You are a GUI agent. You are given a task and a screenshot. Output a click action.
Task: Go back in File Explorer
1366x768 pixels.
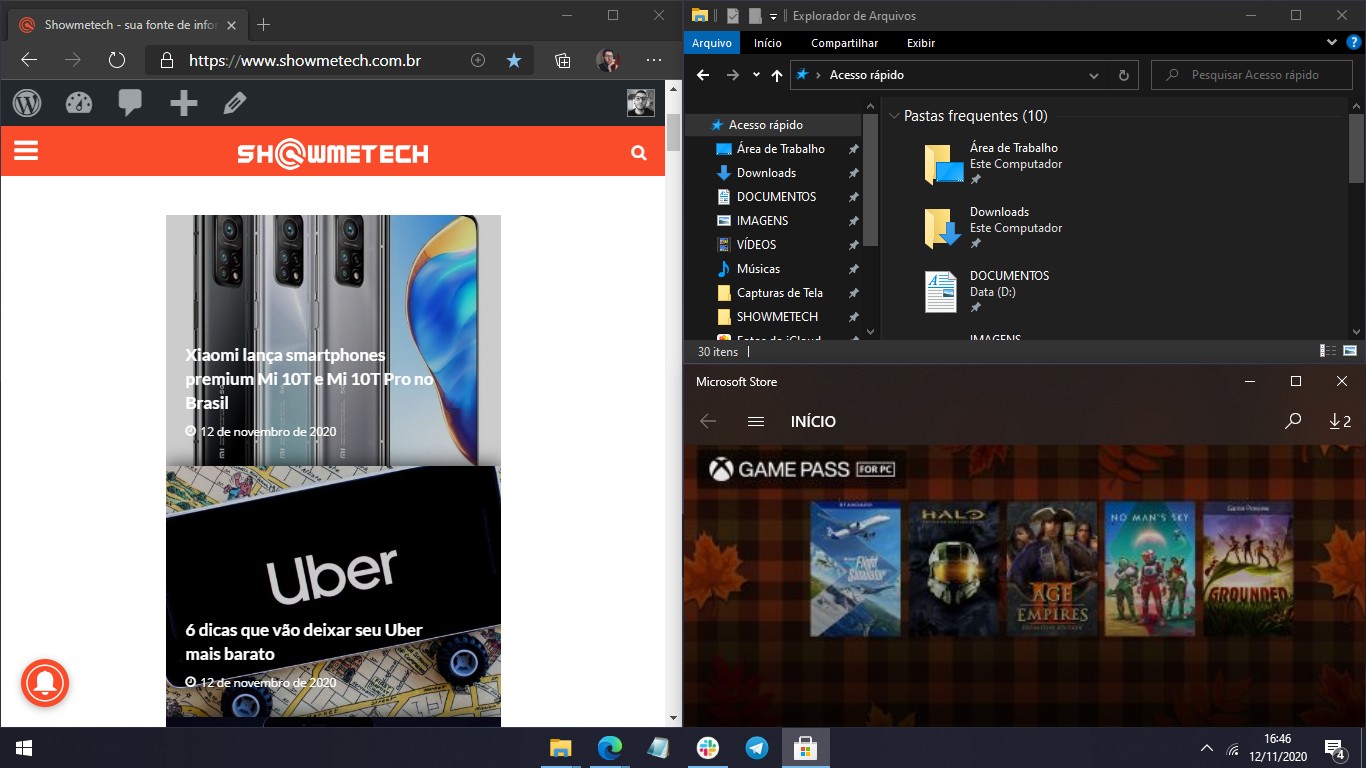[x=703, y=75]
